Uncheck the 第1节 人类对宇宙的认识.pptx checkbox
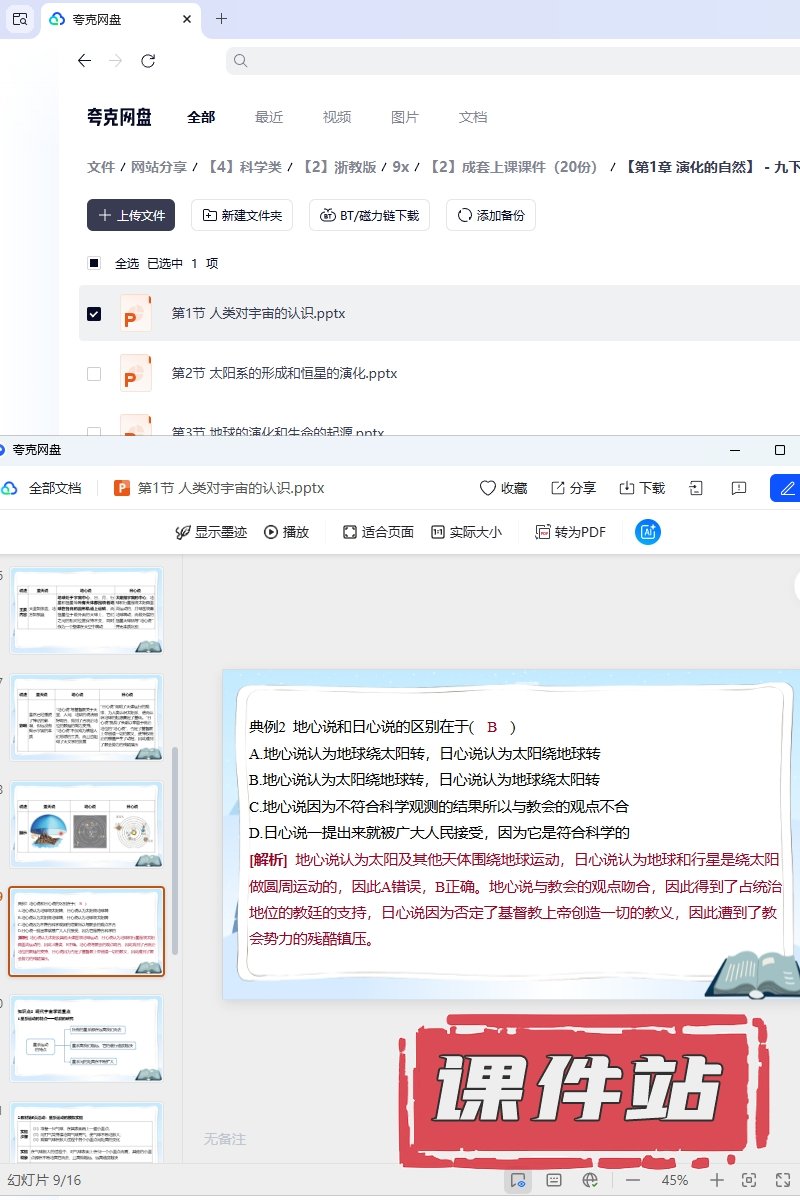 click(94, 314)
